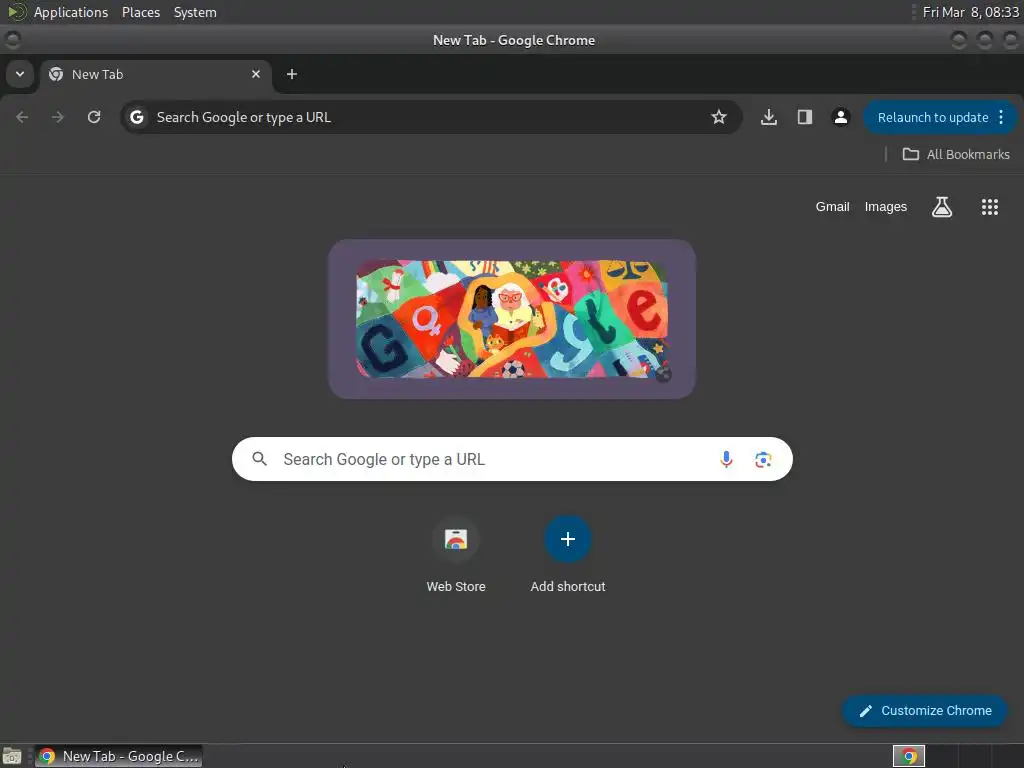Open the System menu
The image size is (1024, 768).
click(x=195, y=12)
